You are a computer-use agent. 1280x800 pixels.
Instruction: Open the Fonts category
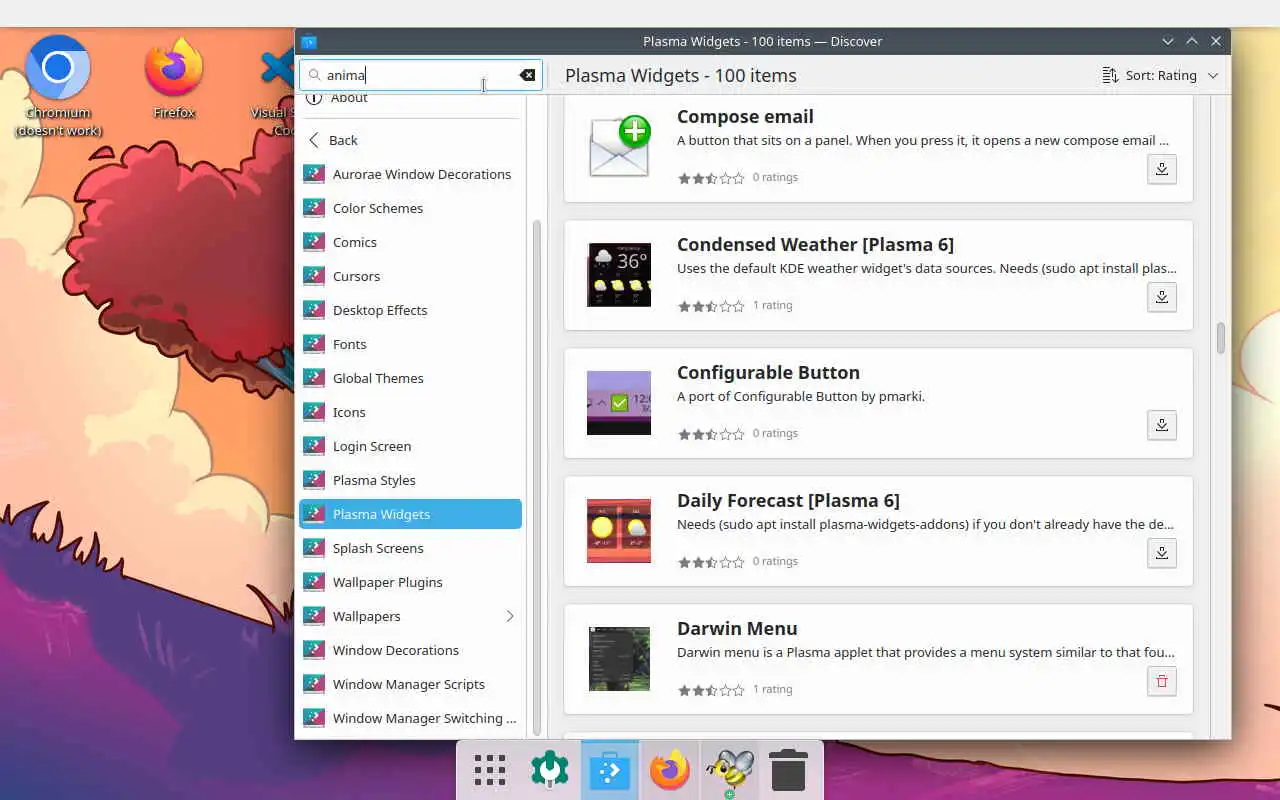coord(410,344)
